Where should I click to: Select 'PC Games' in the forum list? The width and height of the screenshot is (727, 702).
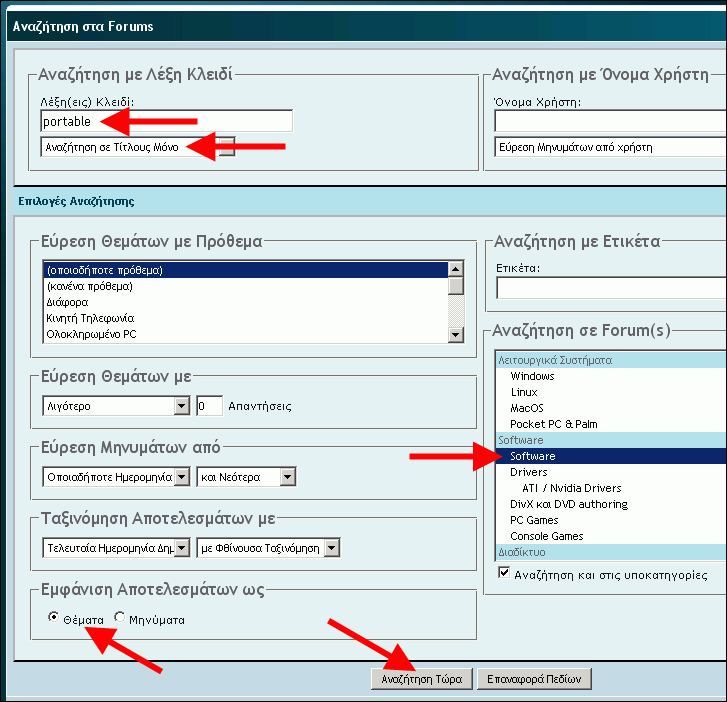coord(611,520)
